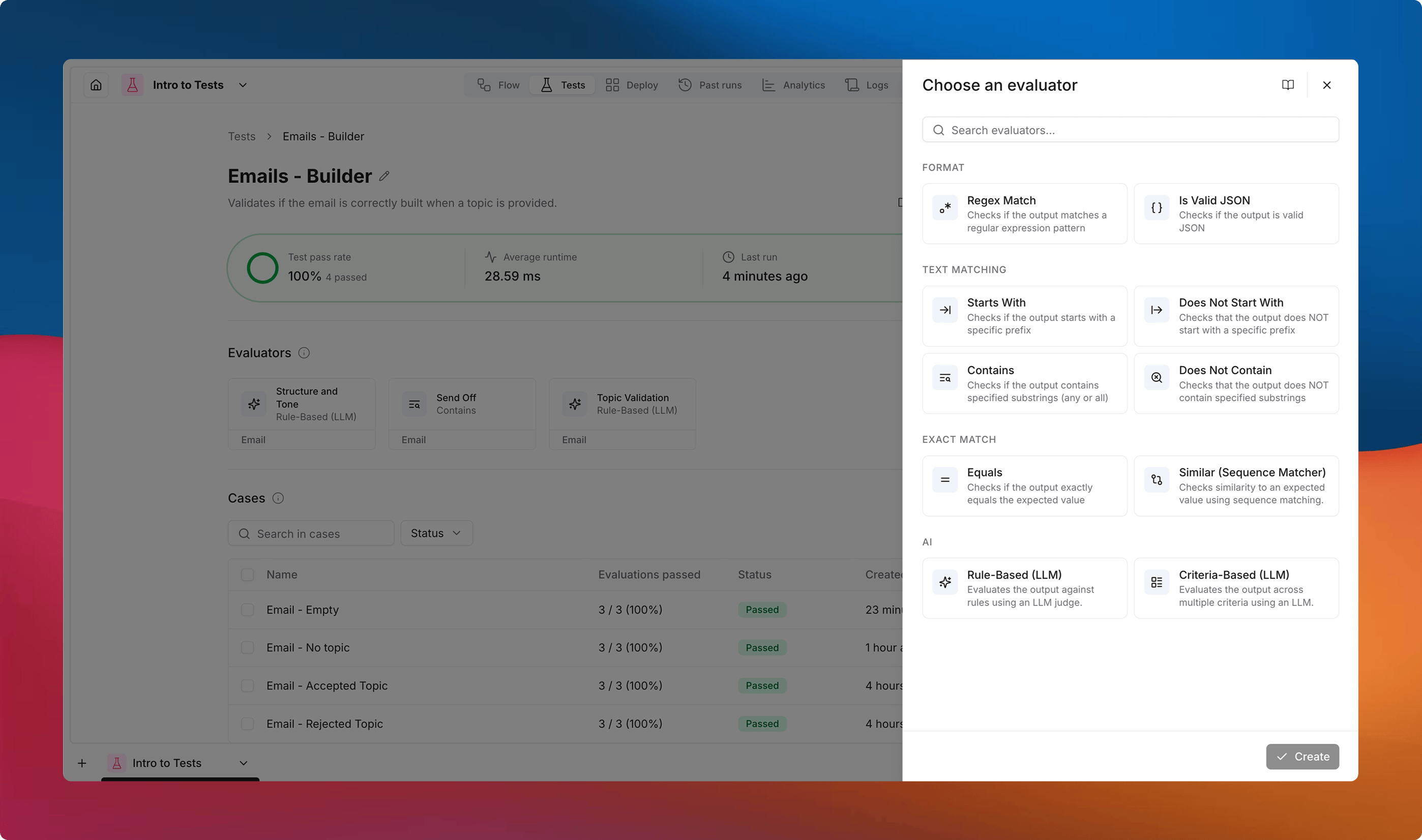
Task: Click the Evaluations passed column header
Action: click(x=649, y=575)
